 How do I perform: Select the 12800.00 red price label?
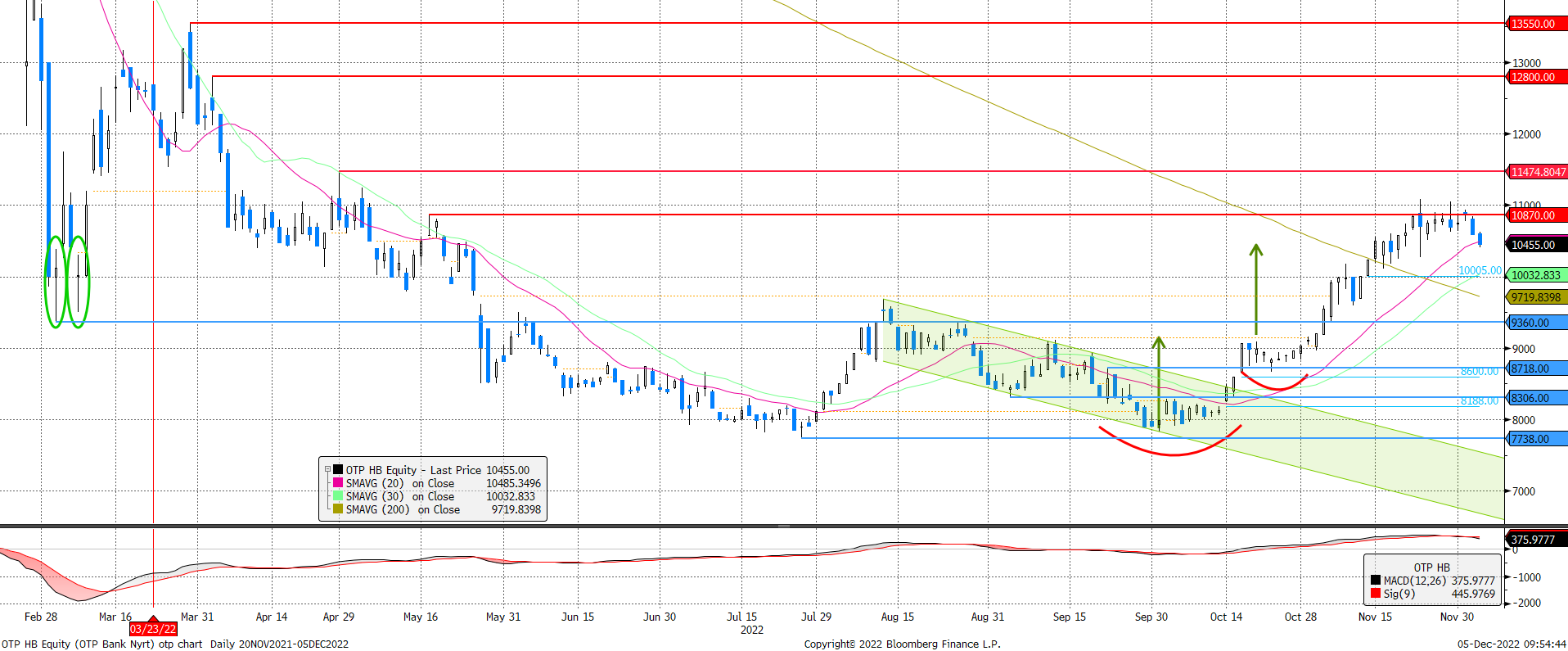[x=1537, y=77]
